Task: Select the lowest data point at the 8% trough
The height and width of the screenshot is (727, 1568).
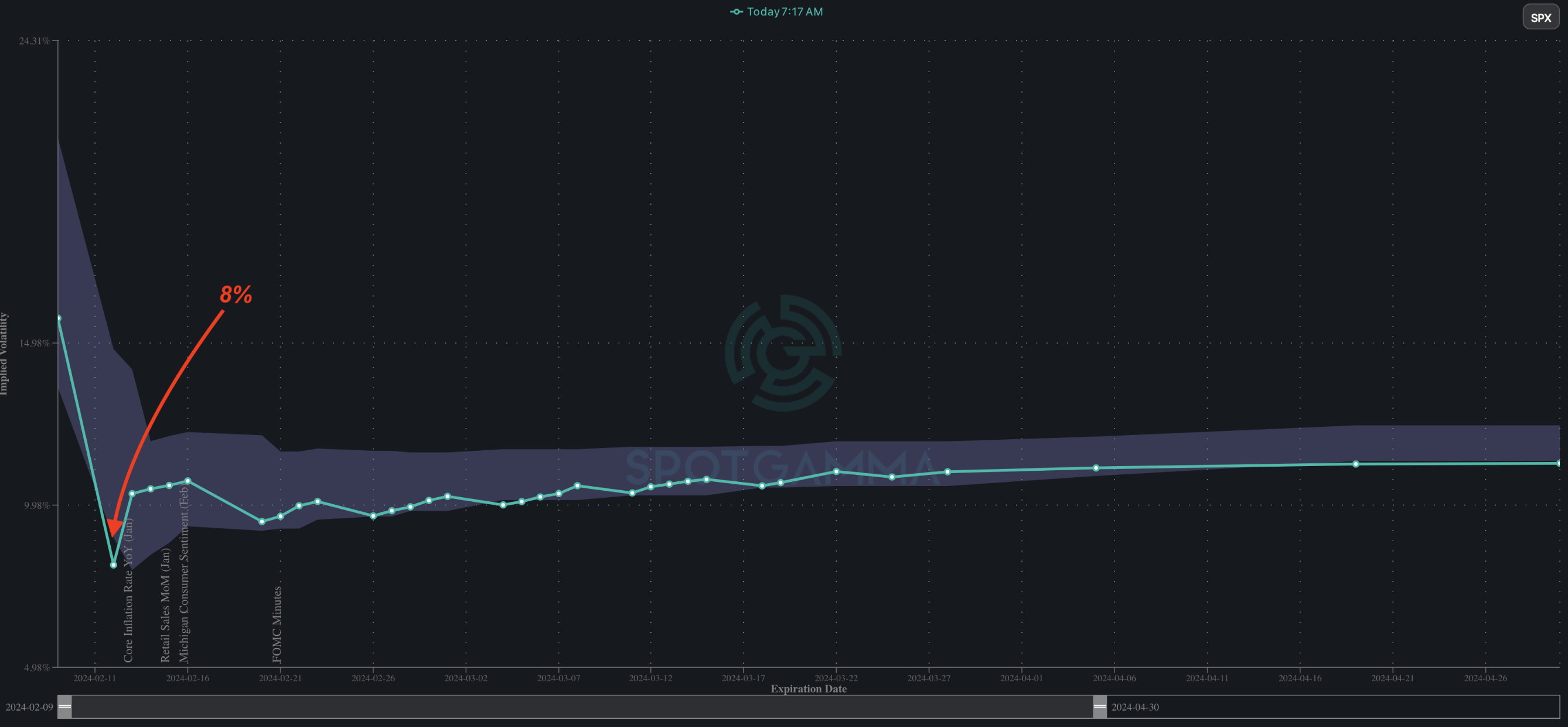Action: pos(113,565)
